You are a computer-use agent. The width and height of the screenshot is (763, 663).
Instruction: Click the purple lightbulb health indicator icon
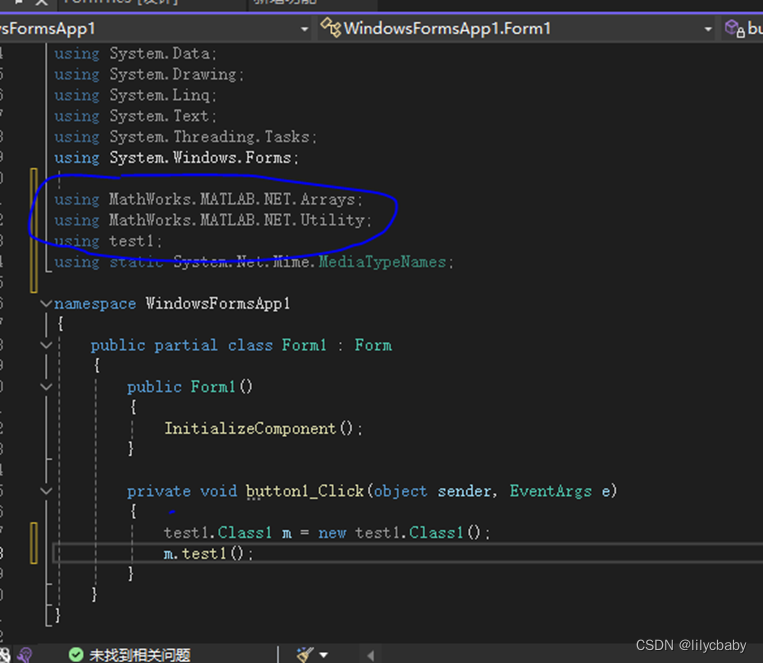point(24,655)
